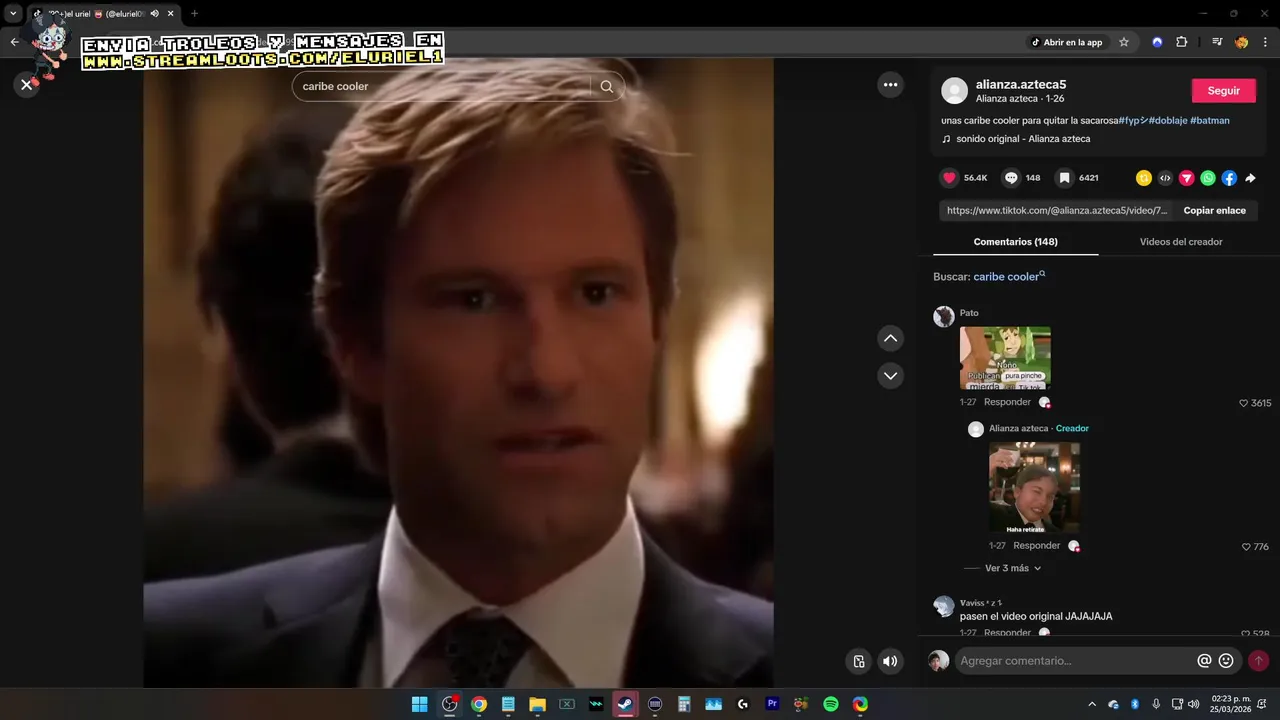
Task: Open Spotify from taskbar
Action: click(830, 704)
